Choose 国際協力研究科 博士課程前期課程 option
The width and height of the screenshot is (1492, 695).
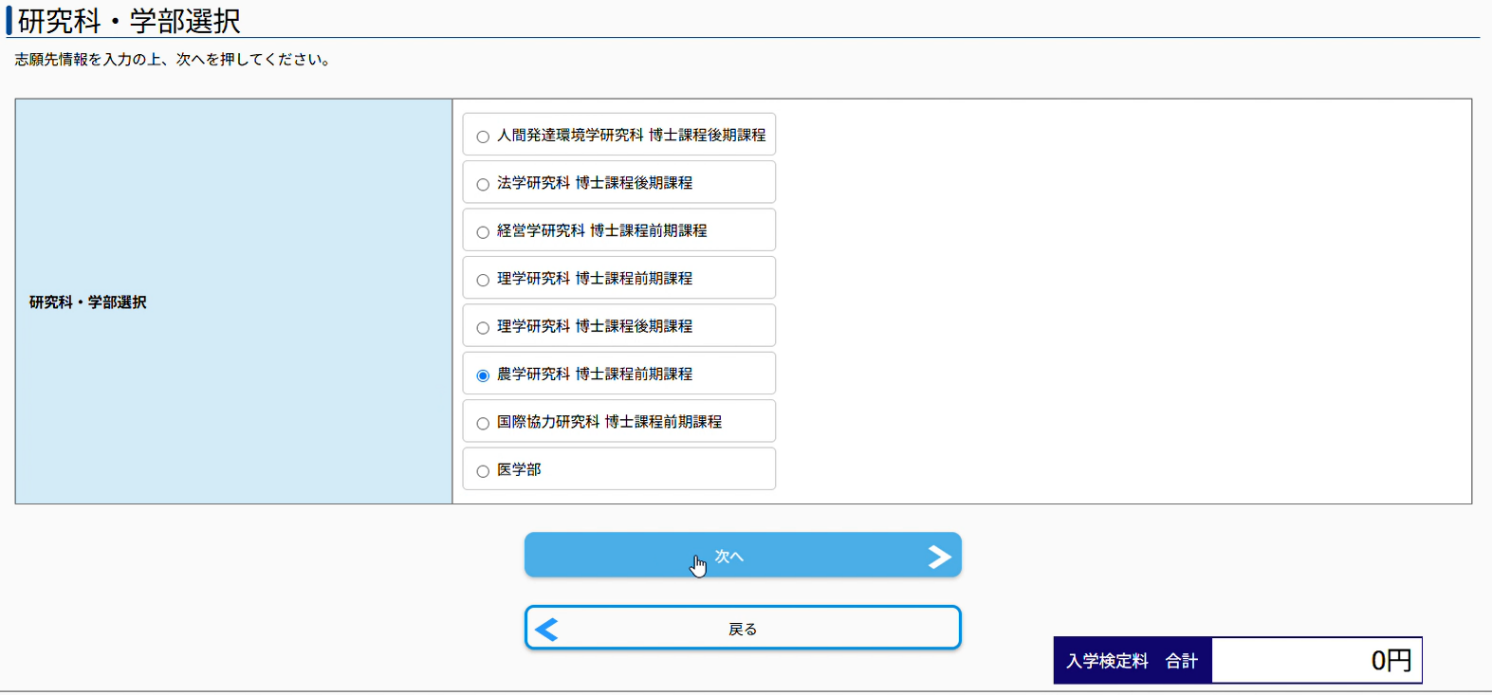tap(483, 424)
